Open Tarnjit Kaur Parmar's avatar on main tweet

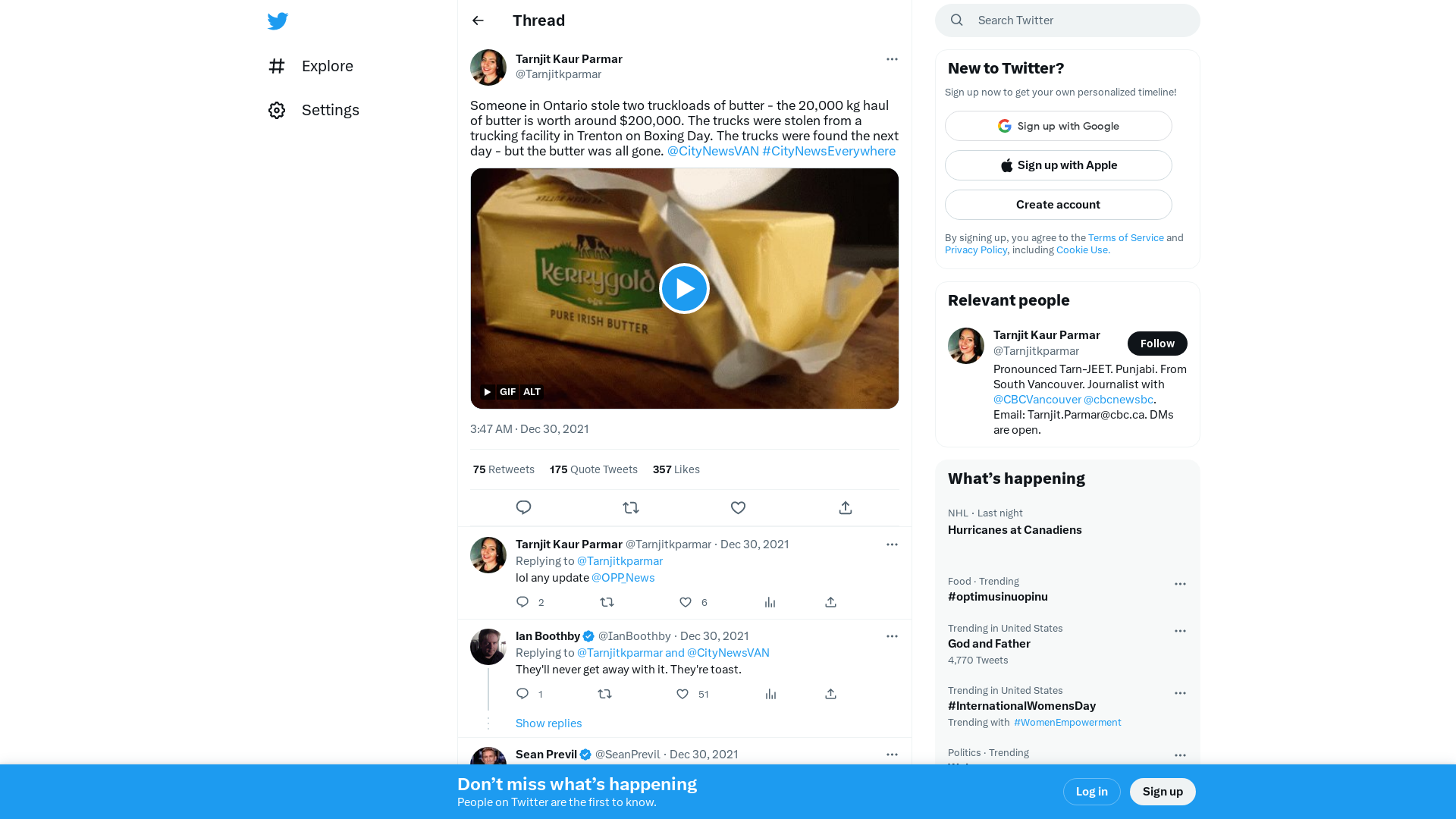488,67
